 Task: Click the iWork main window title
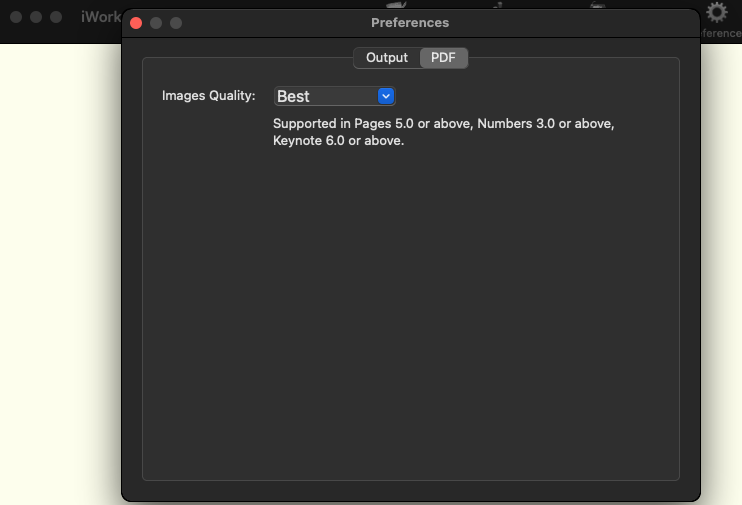click(100, 17)
